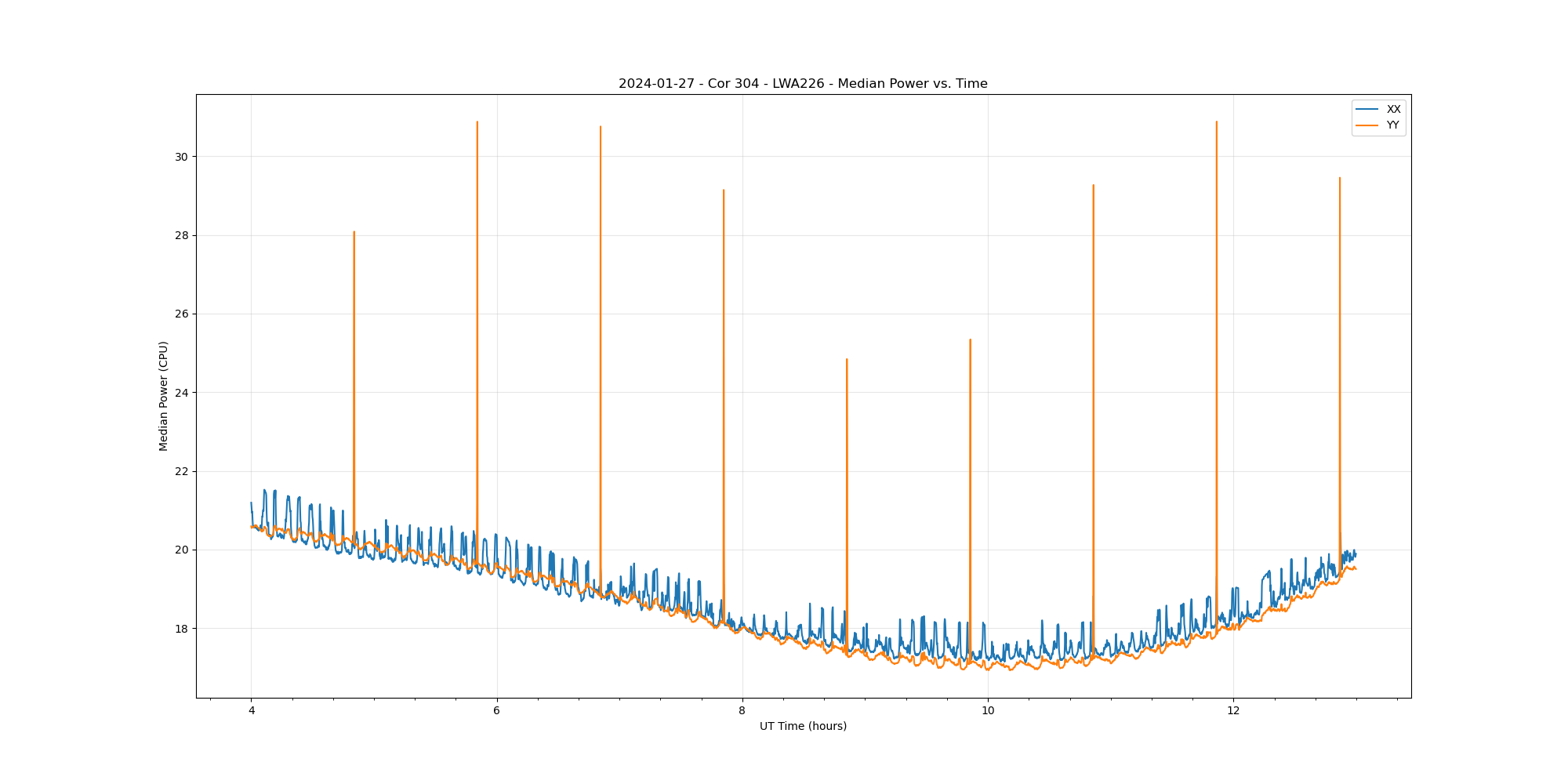Viewport: 1568px width, 784px height.
Task: Click the plot title text
Action: click(803, 84)
